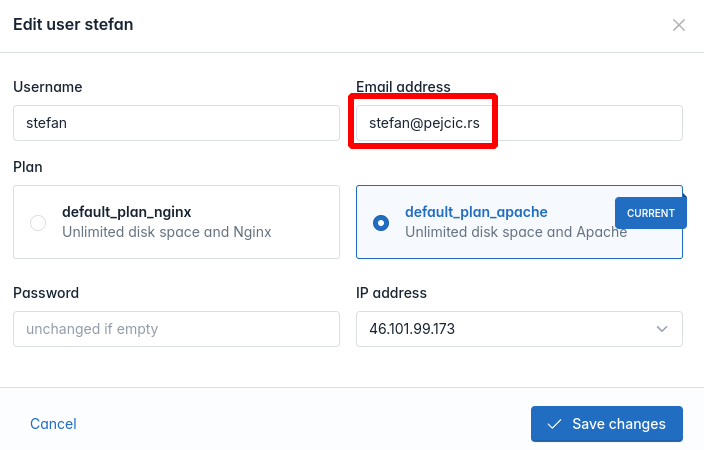This screenshot has height=450, width=704.
Task: Click the Password label
Action: [x=46, y=293]
